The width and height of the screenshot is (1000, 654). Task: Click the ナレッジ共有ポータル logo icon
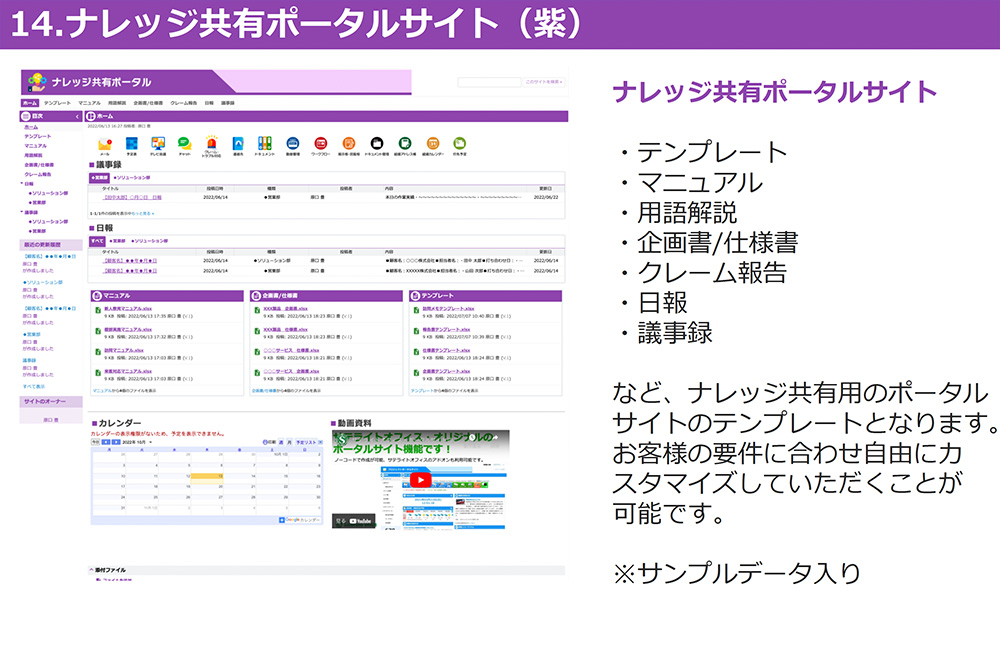coord(37,82)
